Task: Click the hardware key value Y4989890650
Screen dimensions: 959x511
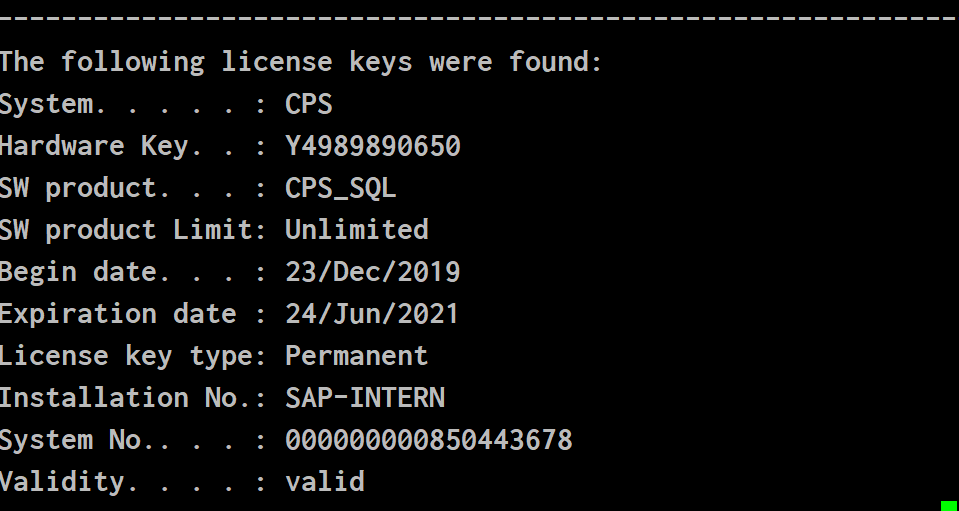Action: pos(372,146)
